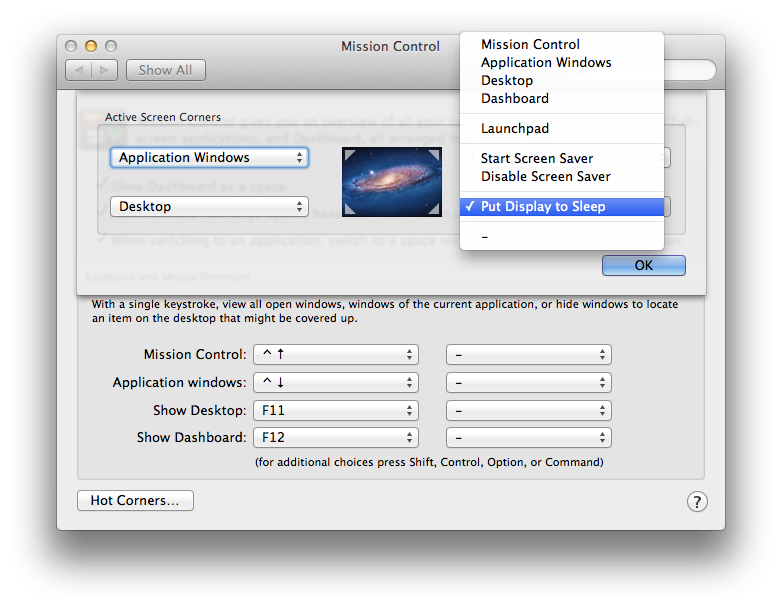The width and height of the screenshot is (782, 609).
Task: Select Dashboard in the hot corner menu
Action: tap(562, 98)
